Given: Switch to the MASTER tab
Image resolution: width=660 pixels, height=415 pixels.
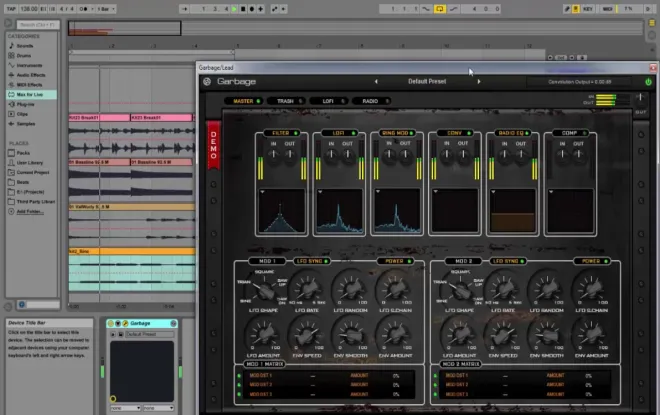Looking at the screenshot, I should click(243, 101).
